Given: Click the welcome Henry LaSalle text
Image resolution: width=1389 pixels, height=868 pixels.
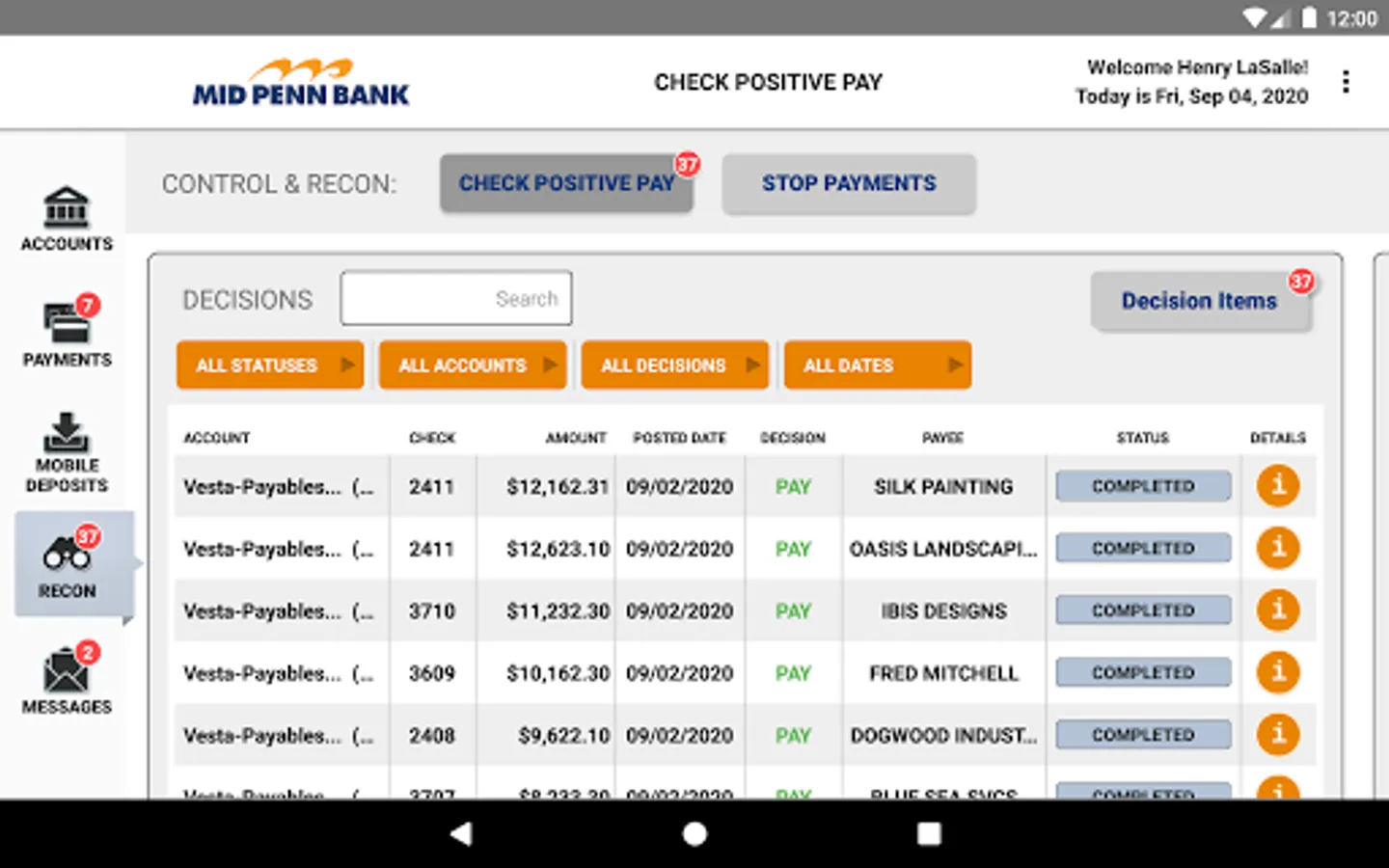Looking at the screenshot, I should (x=1197, y=68).
